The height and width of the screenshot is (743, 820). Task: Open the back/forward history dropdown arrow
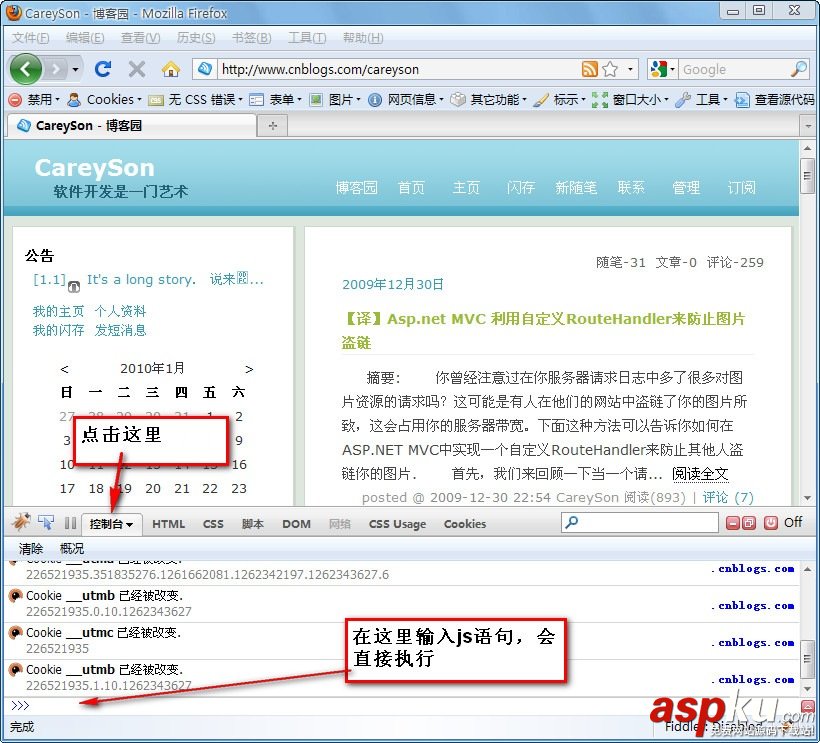point(75,69)
